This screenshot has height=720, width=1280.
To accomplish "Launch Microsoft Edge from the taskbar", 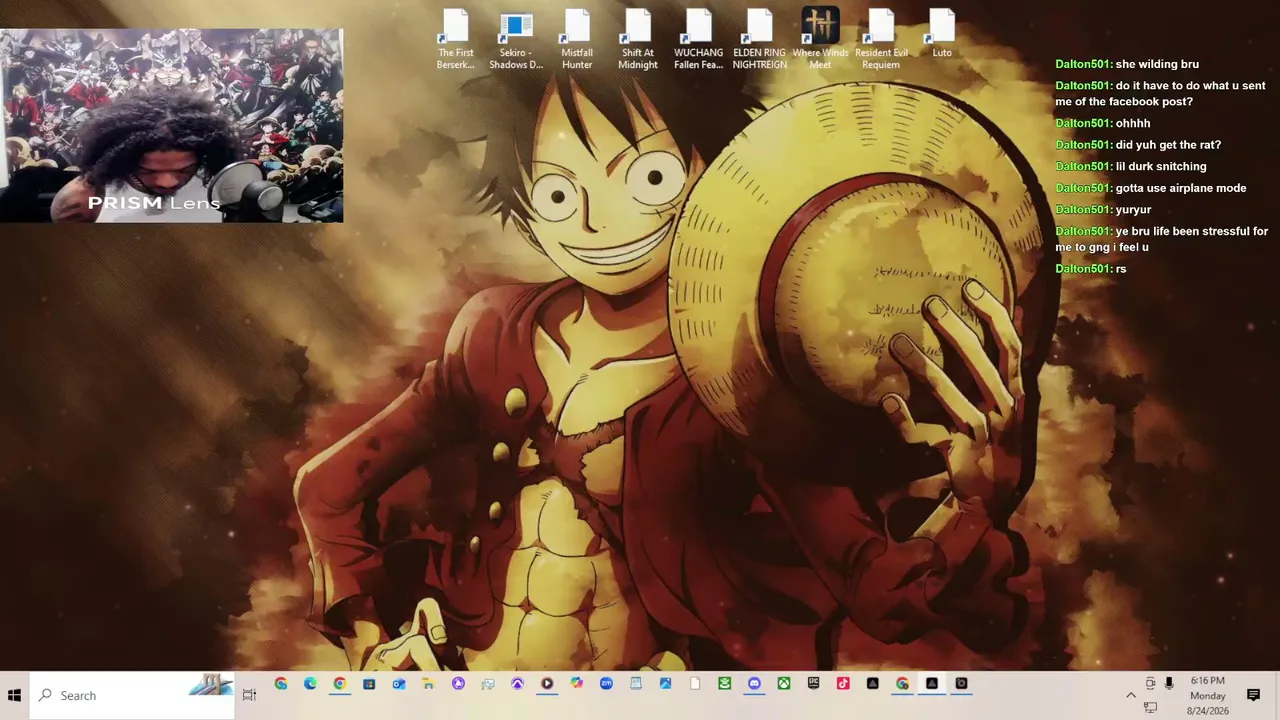I will (x=310, y=684).
